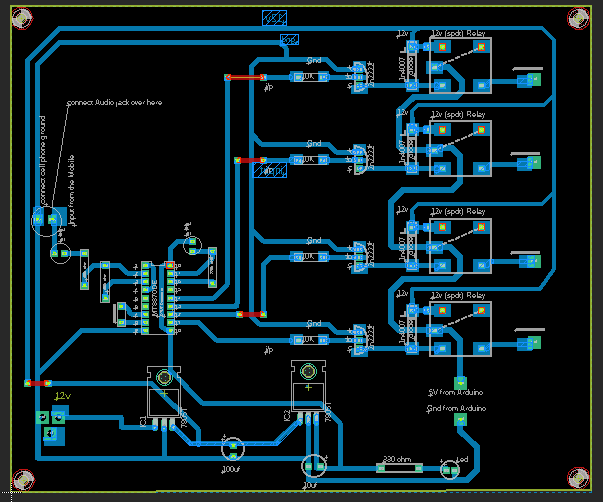Click the red pin-1 pad of MT8870DE
603x502 pixels.
click(170, 265)
